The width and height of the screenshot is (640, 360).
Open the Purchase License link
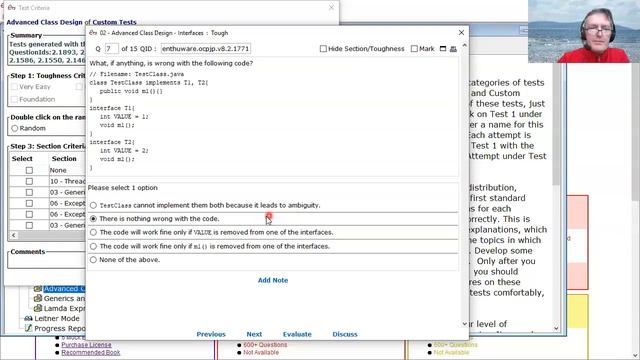86,345
